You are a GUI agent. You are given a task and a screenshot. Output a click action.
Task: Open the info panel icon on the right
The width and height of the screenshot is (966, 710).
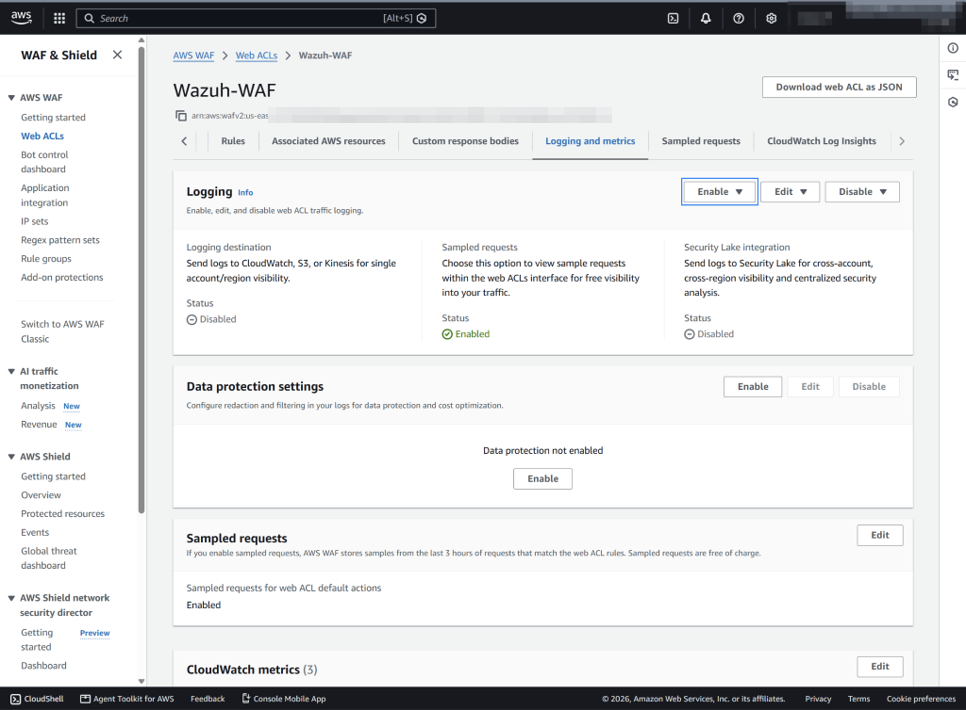953,48
